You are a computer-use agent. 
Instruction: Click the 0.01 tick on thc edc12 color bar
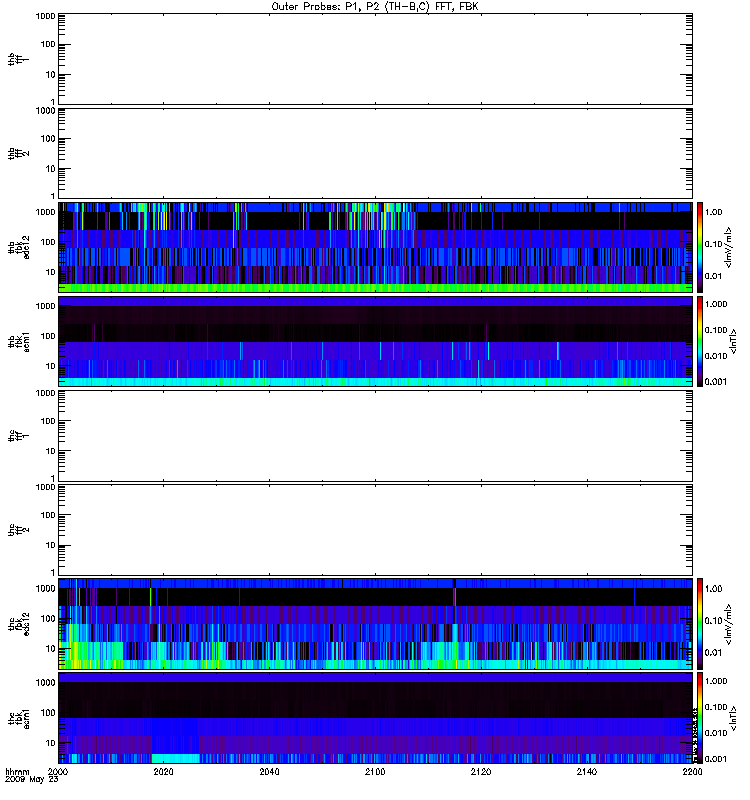click(x=713, y=653)
